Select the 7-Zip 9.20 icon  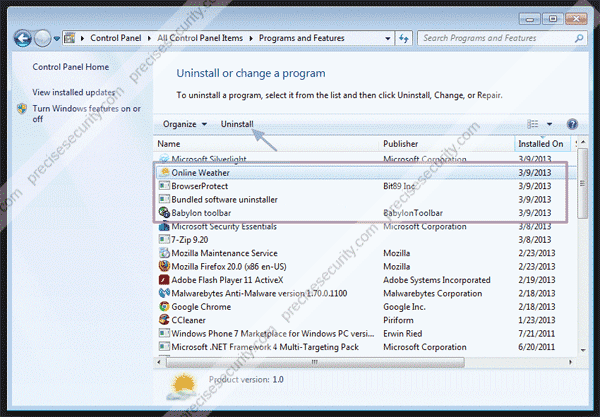click(165, 239)
